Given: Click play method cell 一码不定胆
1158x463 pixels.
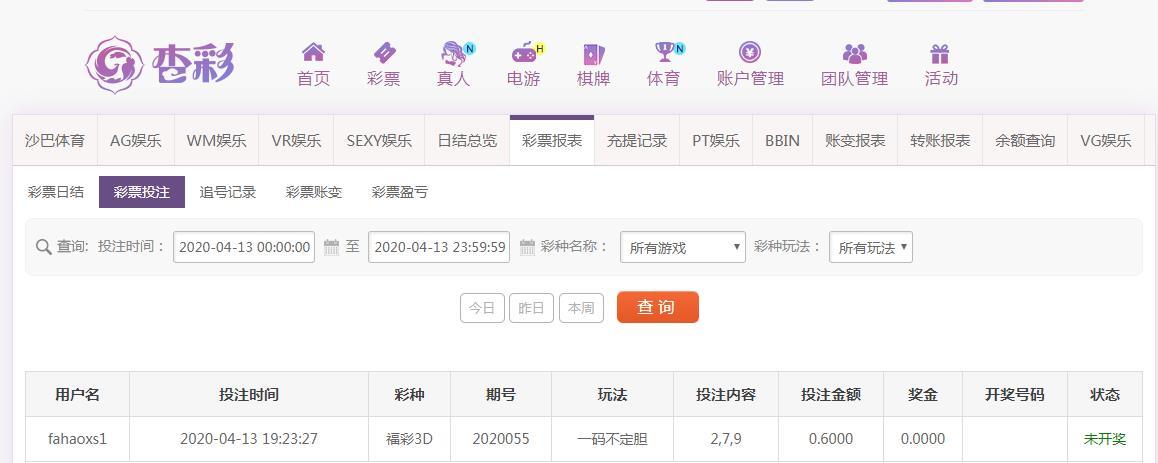Looking at the screenshot, I should coord(612,439).
